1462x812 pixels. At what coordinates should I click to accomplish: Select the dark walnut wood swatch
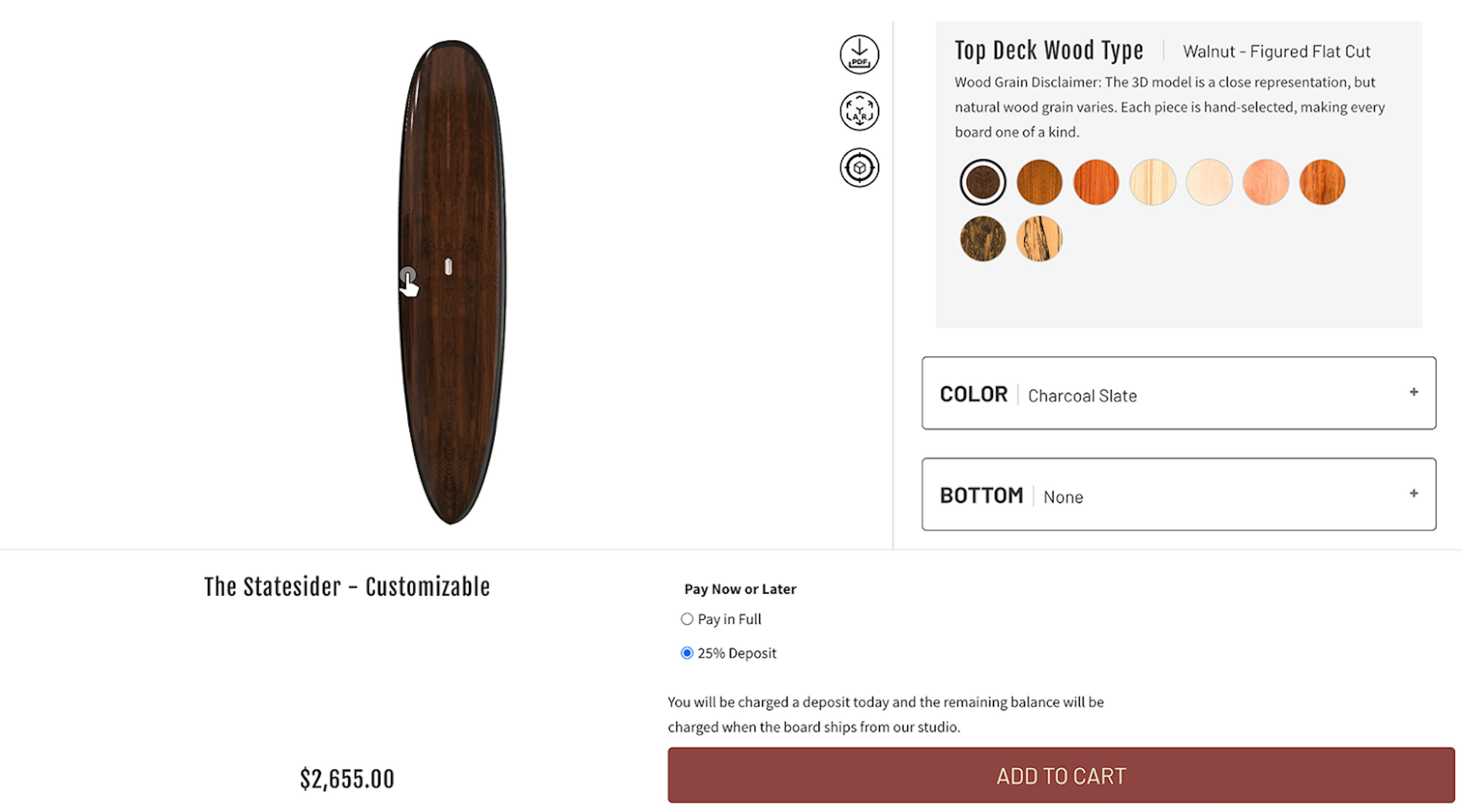pos(983,182)
